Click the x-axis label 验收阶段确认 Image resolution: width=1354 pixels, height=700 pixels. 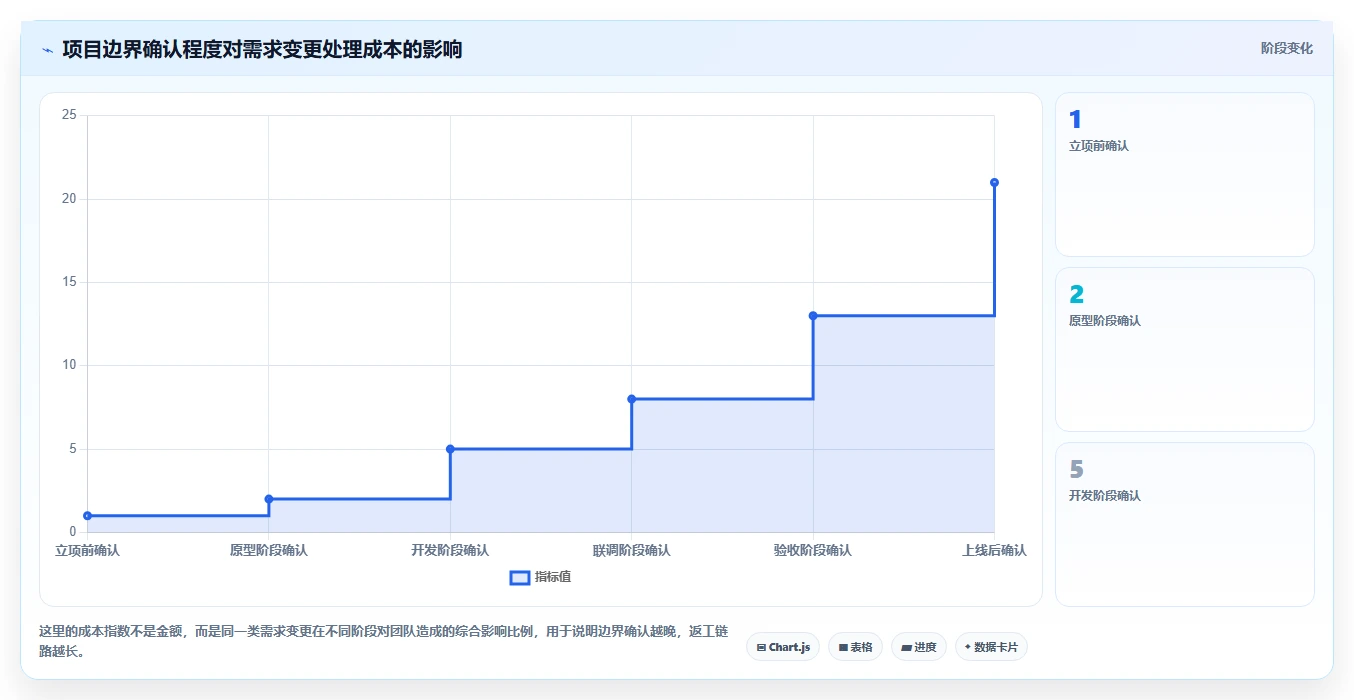(x=813, y=550)
